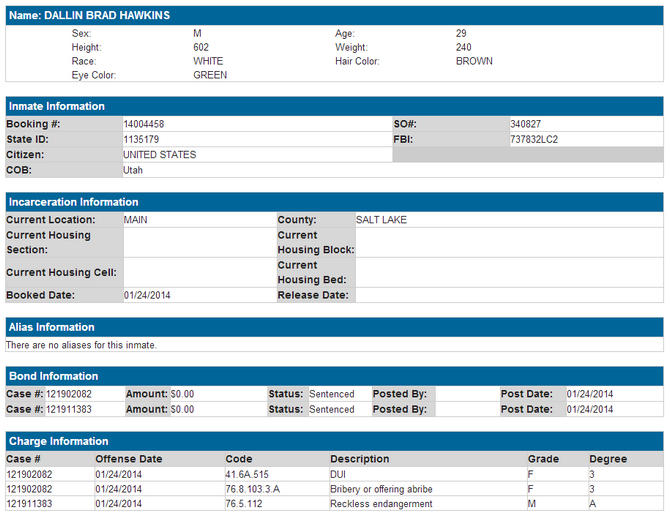Click the DUI charge description
The height and width of the screenshot is (516, 670).
[x=338, y=475]
